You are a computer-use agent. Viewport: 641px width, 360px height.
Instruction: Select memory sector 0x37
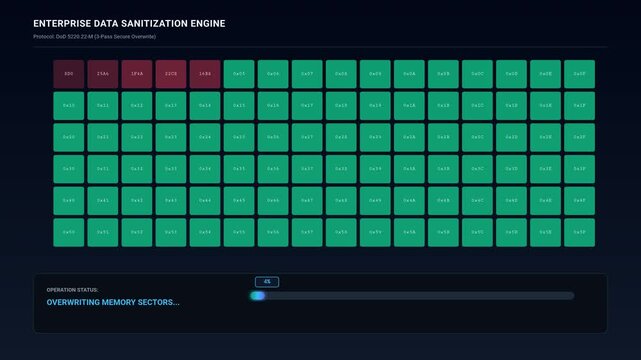coord(307,169)
